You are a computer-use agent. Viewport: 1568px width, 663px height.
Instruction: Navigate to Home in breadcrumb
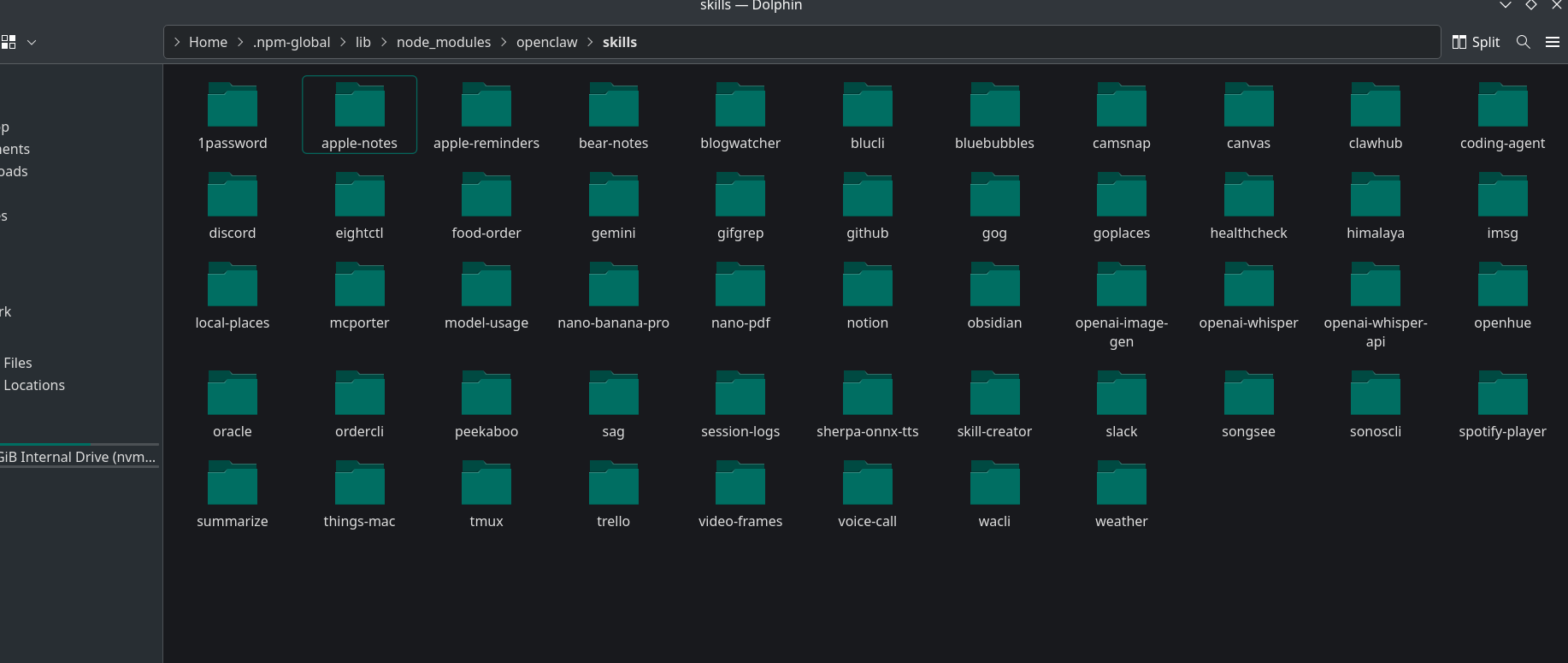208,42
